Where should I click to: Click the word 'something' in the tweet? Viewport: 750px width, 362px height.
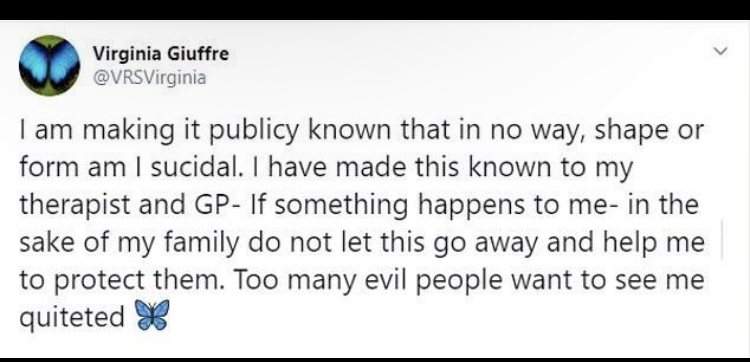pyautogui.click(x=341, y=207)
